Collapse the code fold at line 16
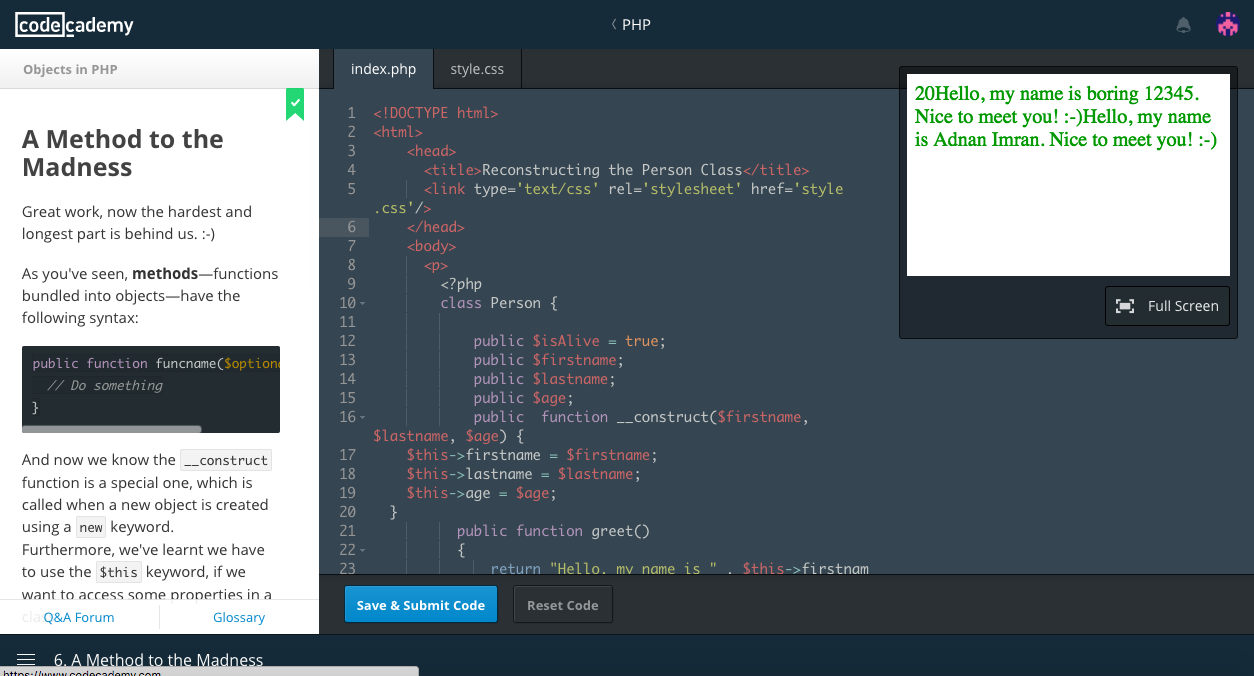 point(362,417)
